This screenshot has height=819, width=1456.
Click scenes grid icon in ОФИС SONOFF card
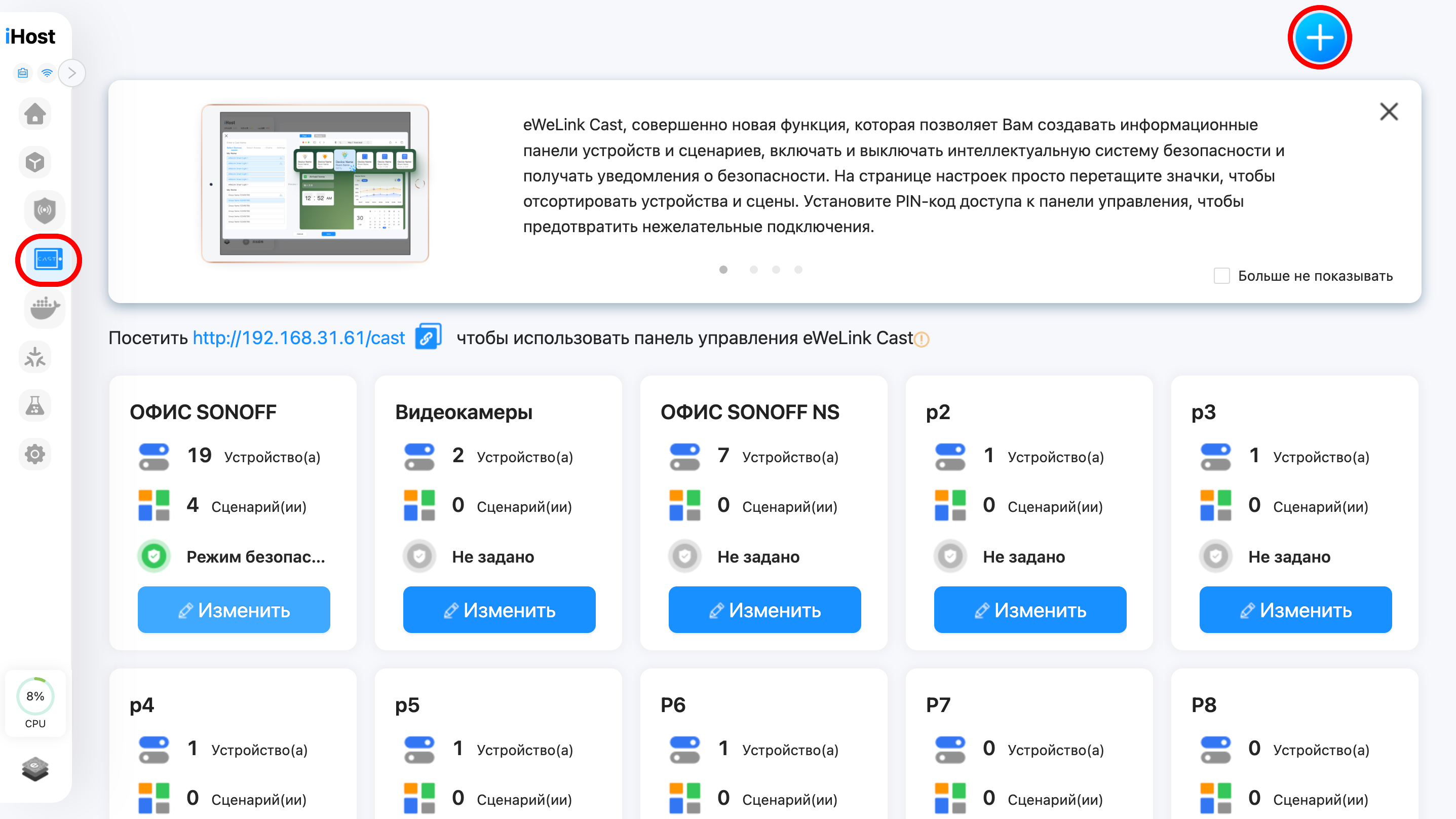154,505
